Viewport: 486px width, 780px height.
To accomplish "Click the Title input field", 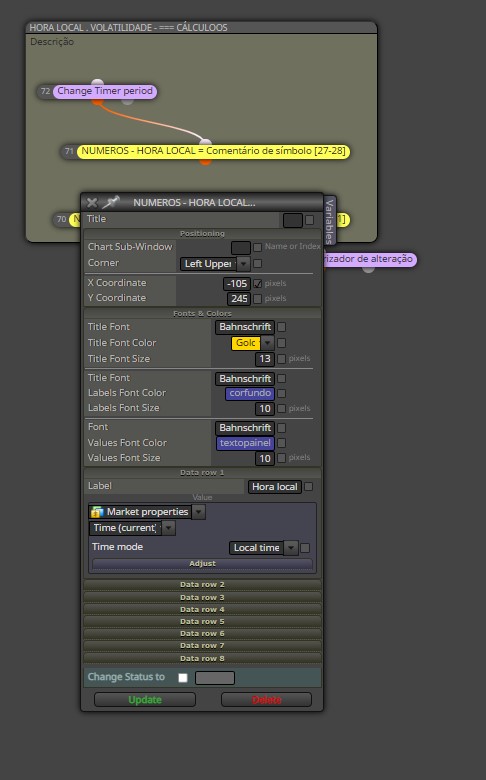I will click(x=292, y=220).
